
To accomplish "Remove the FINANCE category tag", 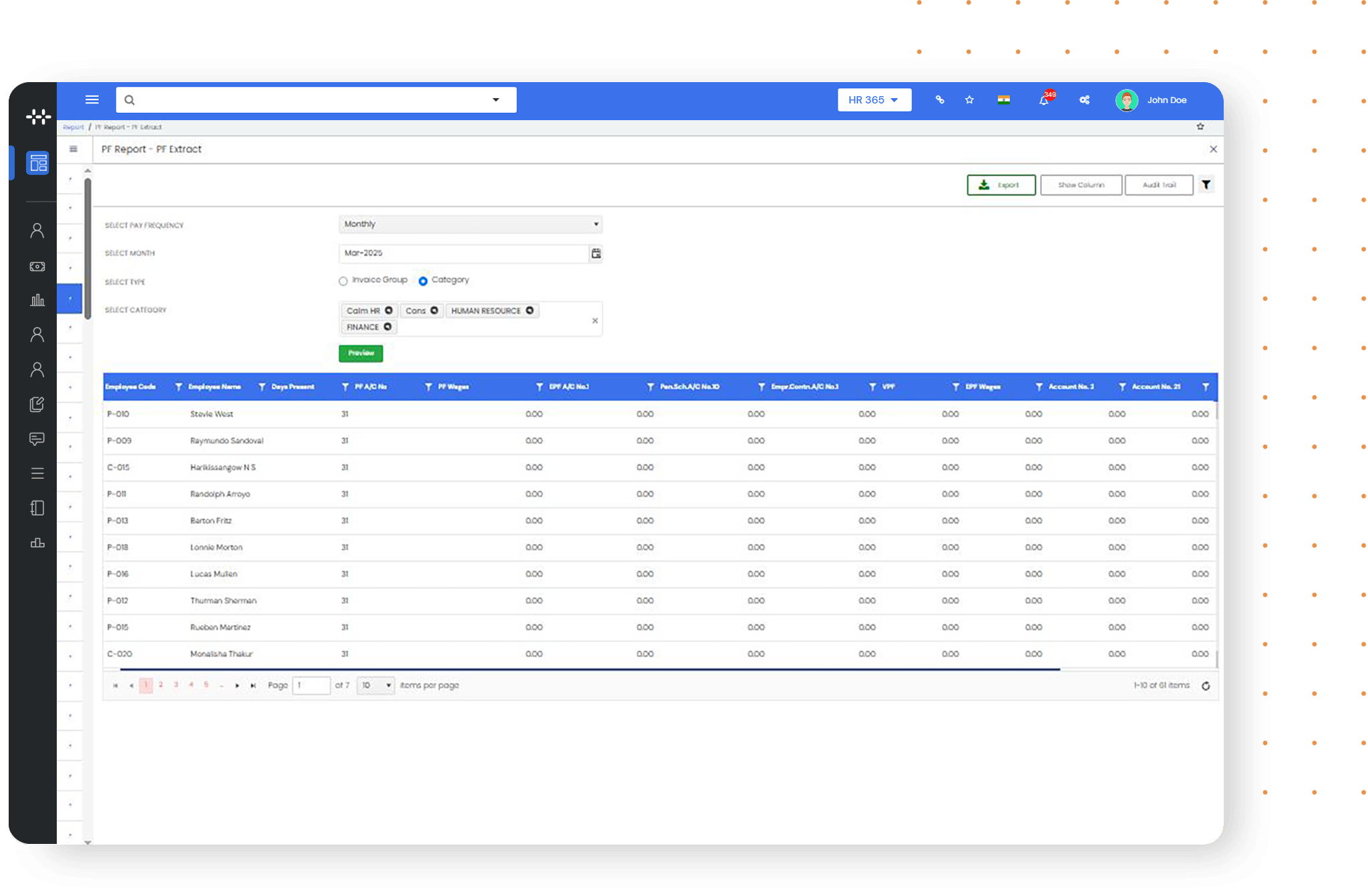I will click(x=387, y=326).
